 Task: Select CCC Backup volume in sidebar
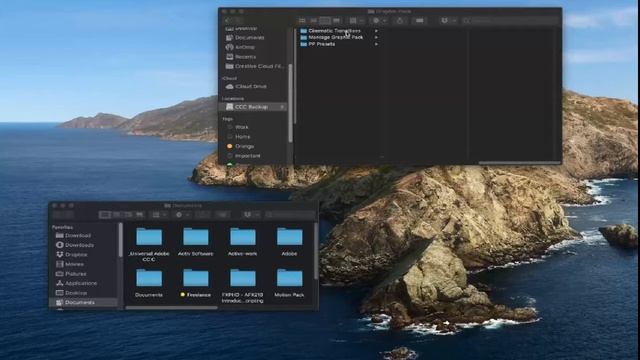(253, 107)
